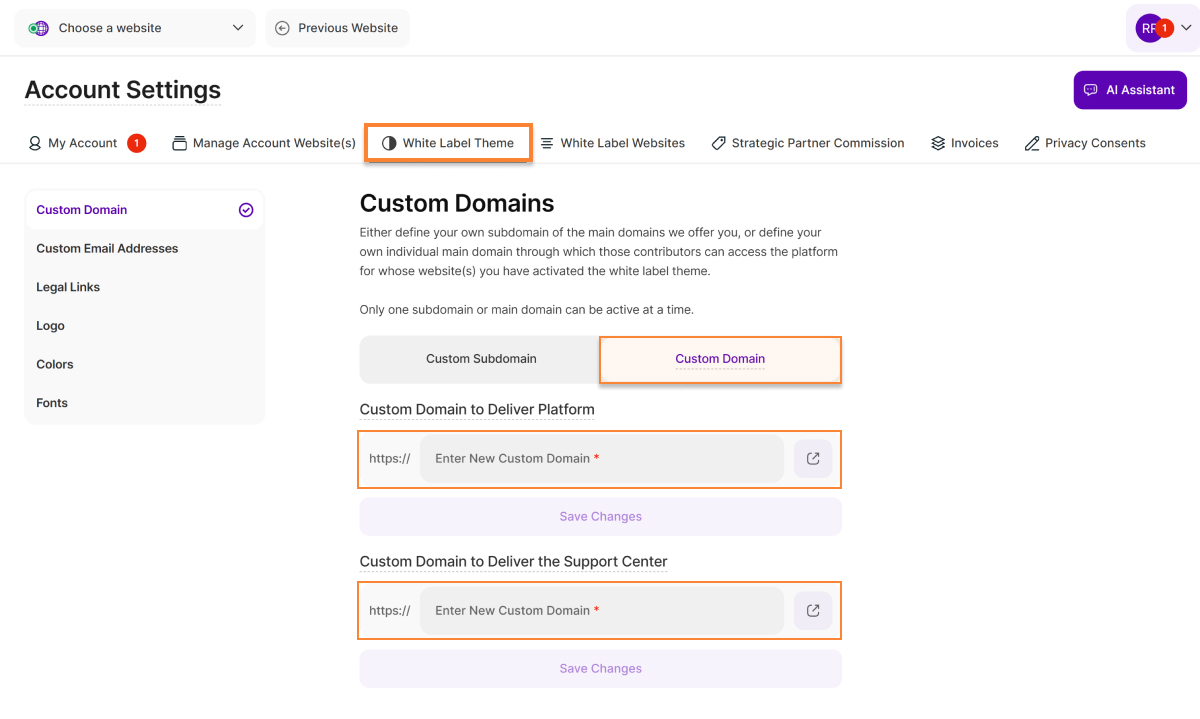Open Manage Account Website(s) tab
This screenshot has height=719, width=1200.
click(264, 143)
